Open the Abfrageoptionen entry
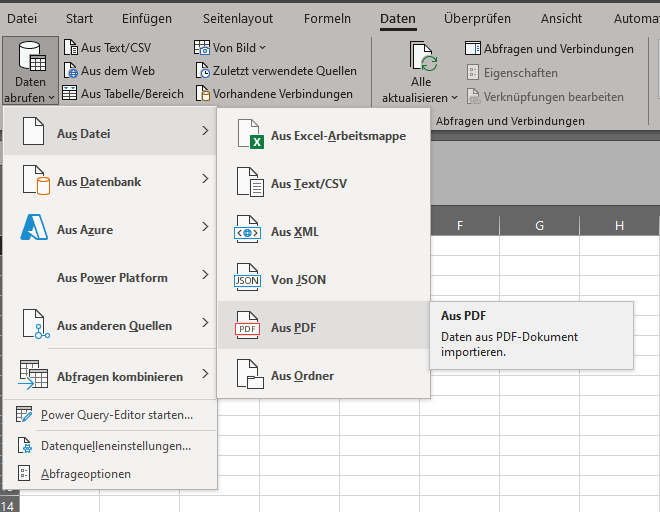The width and height of the screenshot is (660, 512). pyautogui.click(x=110, y=474)
